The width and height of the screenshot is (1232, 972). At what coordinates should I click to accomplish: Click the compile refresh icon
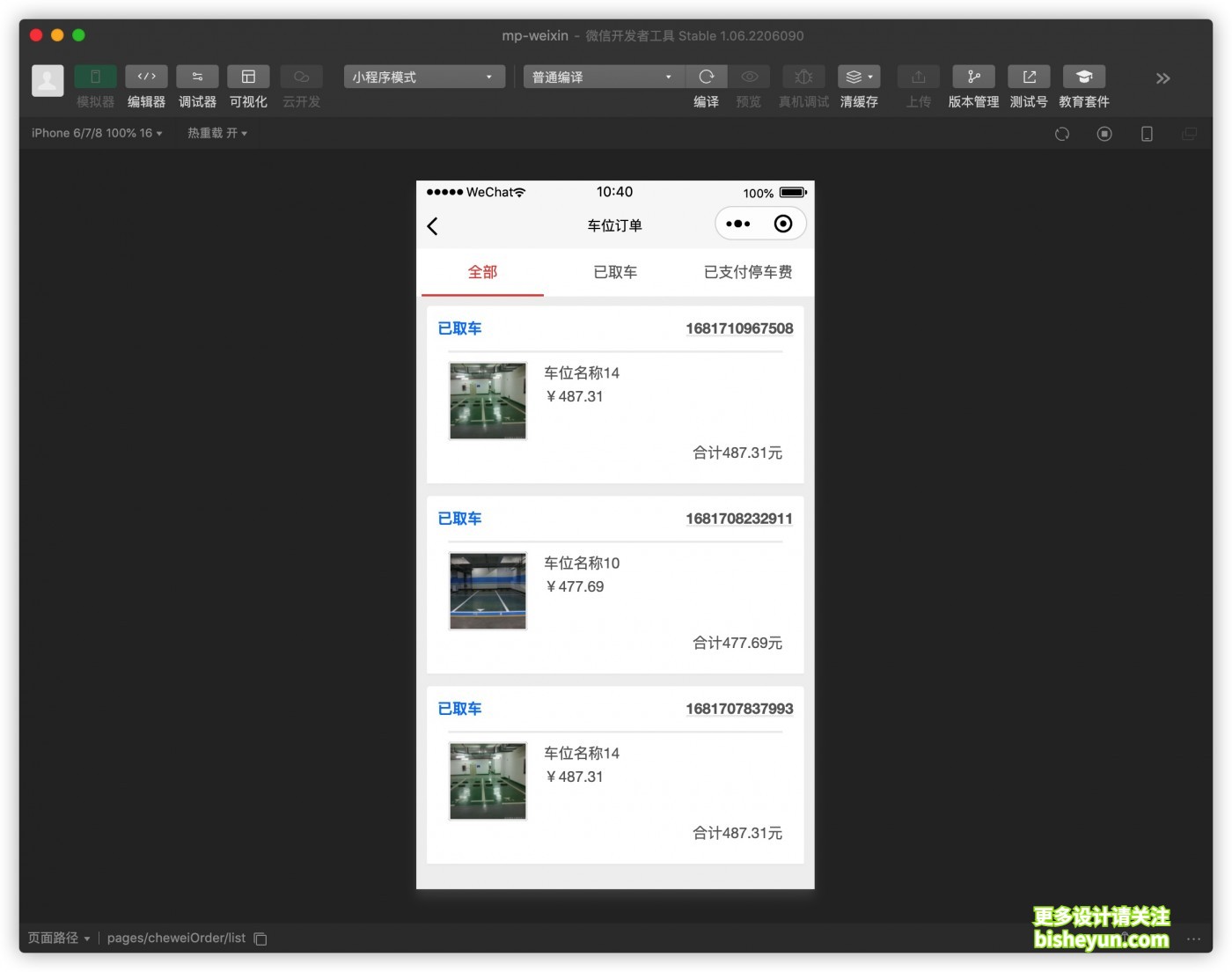(706, 77)
